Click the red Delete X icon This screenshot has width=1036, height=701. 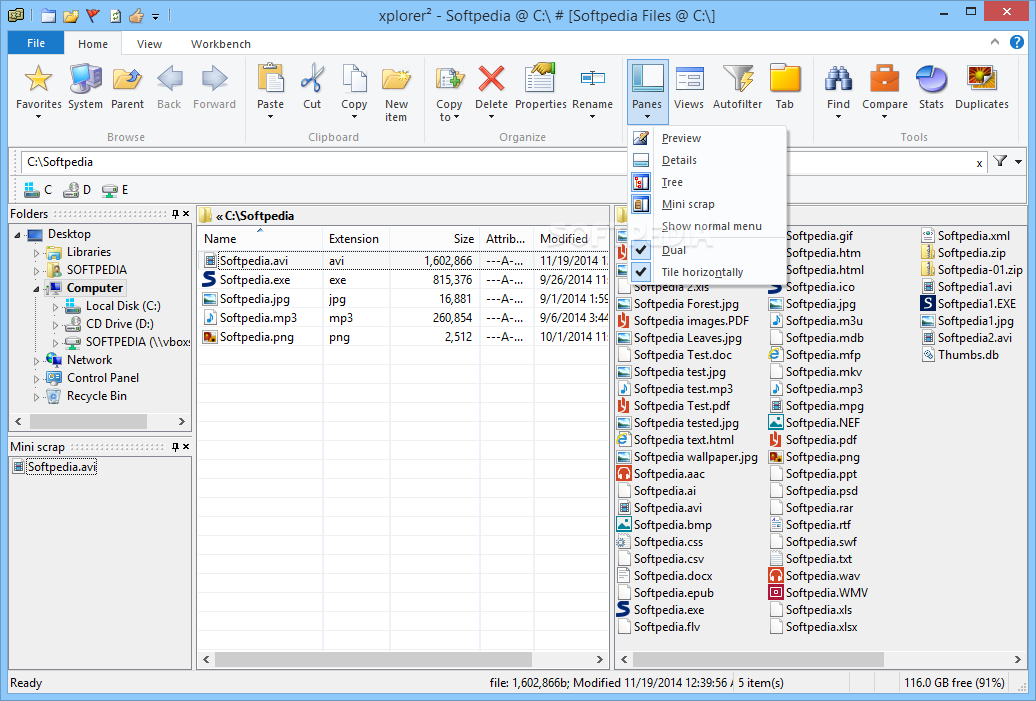(x=491, y=79)
